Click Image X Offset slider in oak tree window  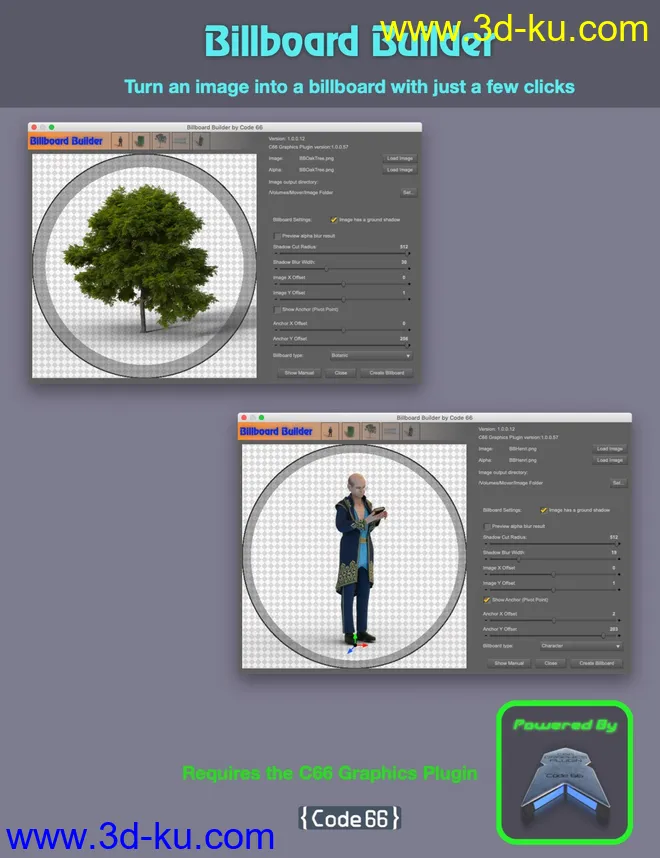click(x=342, y=284)
